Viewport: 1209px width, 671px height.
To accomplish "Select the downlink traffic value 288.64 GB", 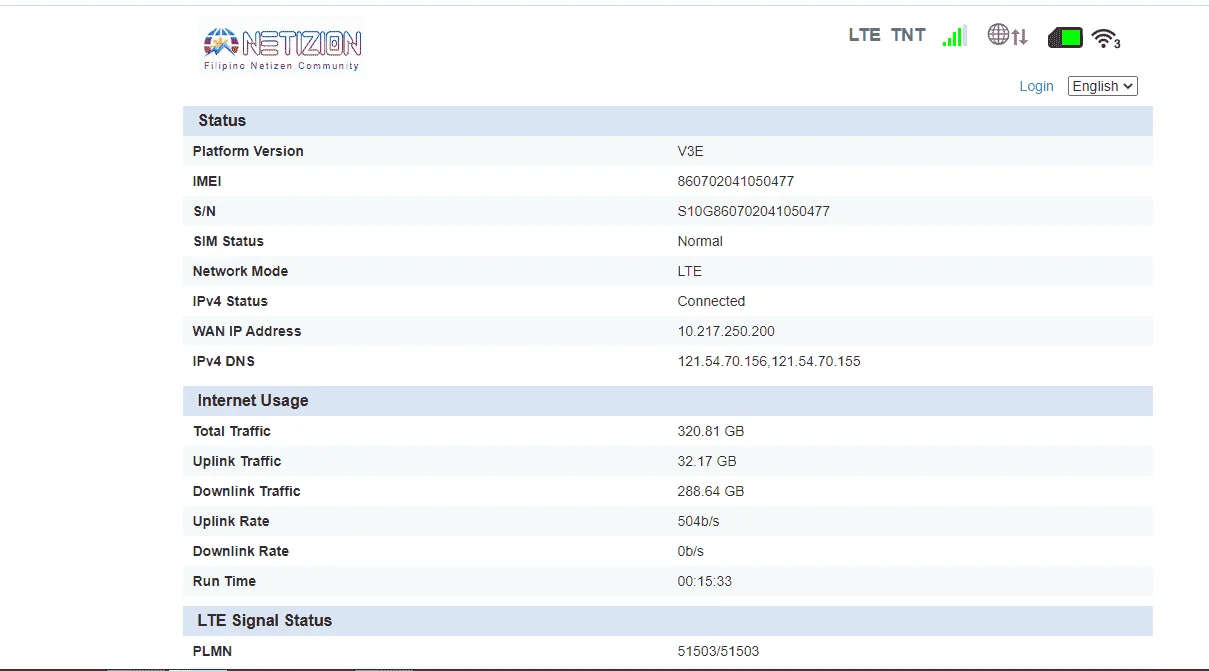I will 711,491.
